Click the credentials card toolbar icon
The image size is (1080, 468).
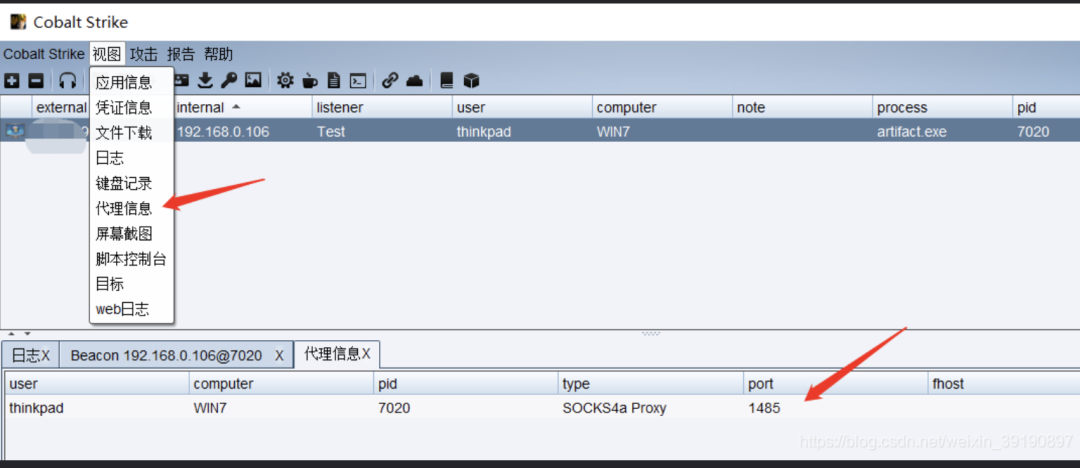pyautogui.click(x=181, y=81)
